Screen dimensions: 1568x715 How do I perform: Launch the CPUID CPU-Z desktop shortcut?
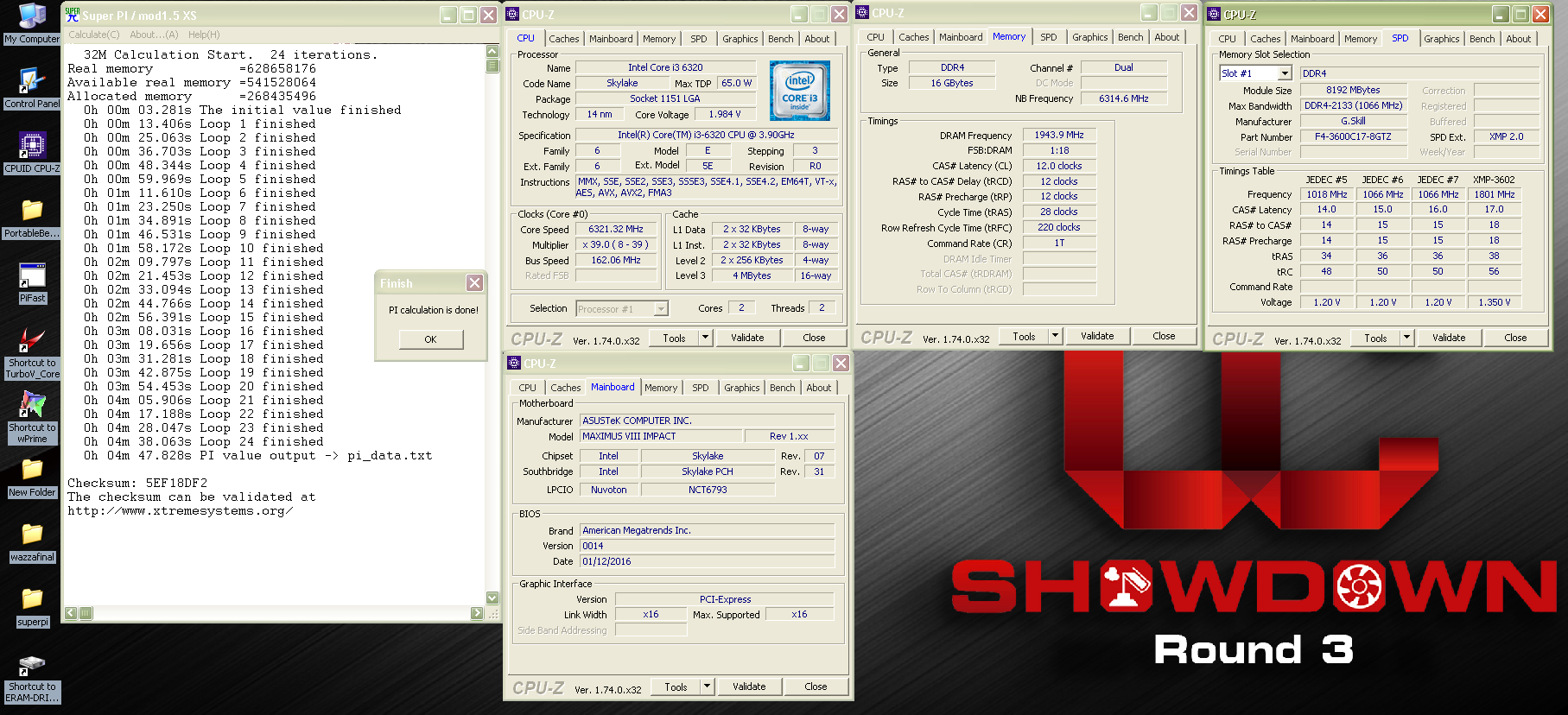coord(32,152)
